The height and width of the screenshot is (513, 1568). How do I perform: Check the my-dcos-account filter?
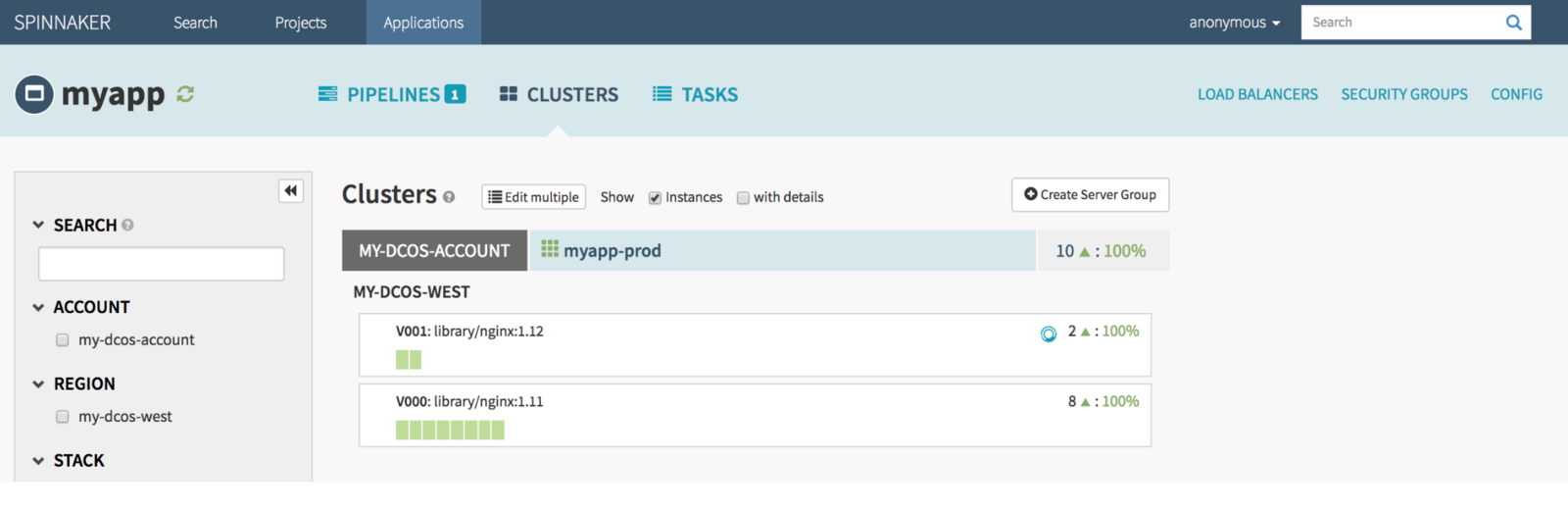coord(63,339)
